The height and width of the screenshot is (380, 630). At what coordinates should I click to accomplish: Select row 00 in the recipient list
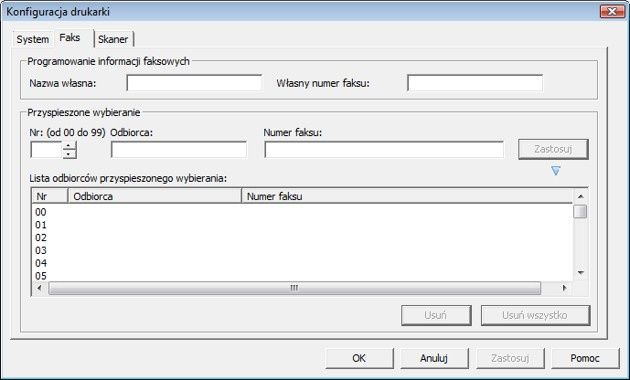pos(302,212)
